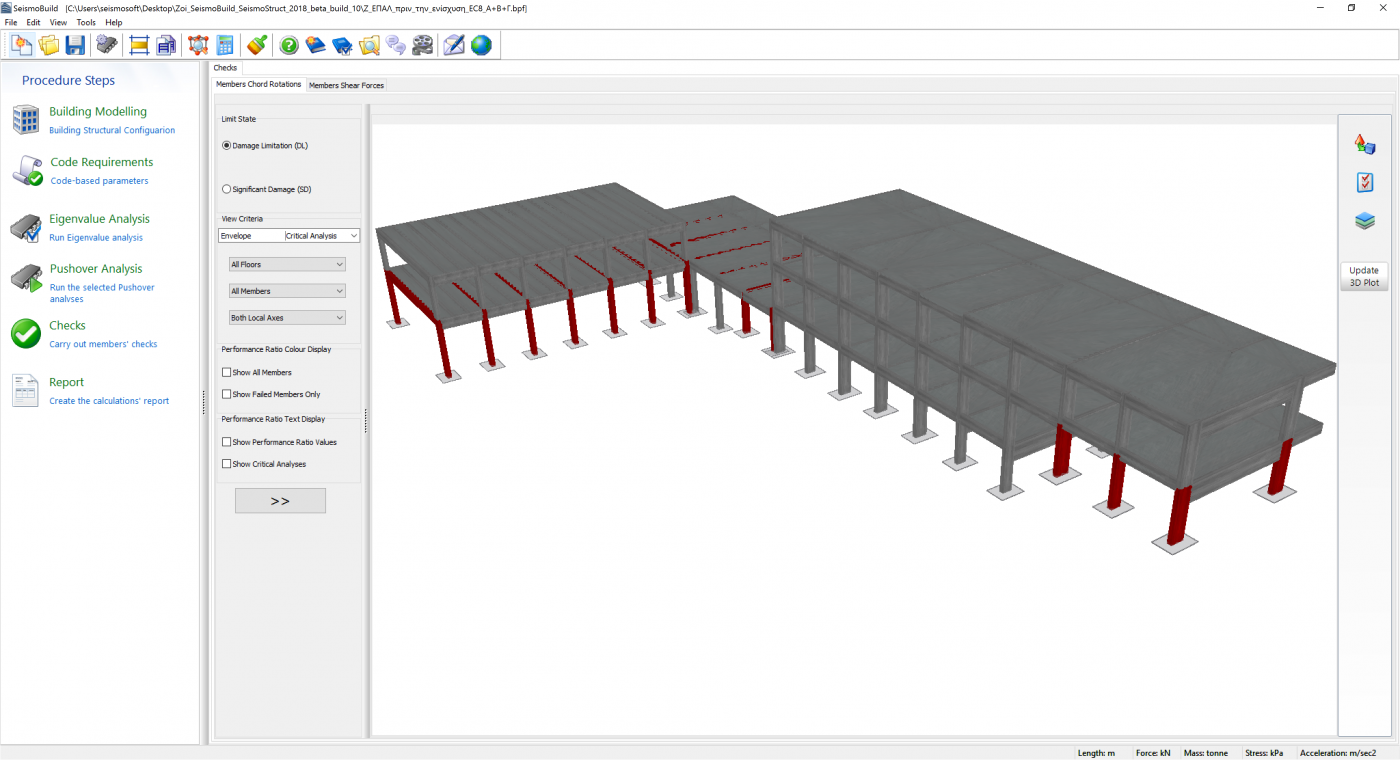Viewport: 1400px width, 760px height.
Task: Click the Save floppy disk icon
Action: point(75,45)
